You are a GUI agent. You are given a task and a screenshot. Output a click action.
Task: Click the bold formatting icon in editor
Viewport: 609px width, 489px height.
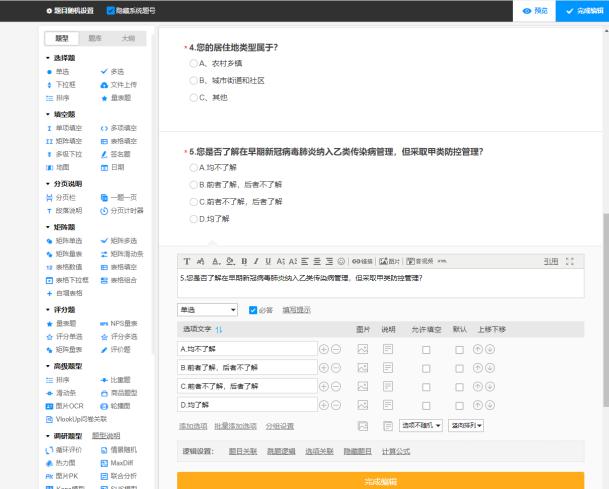point(243,261)
